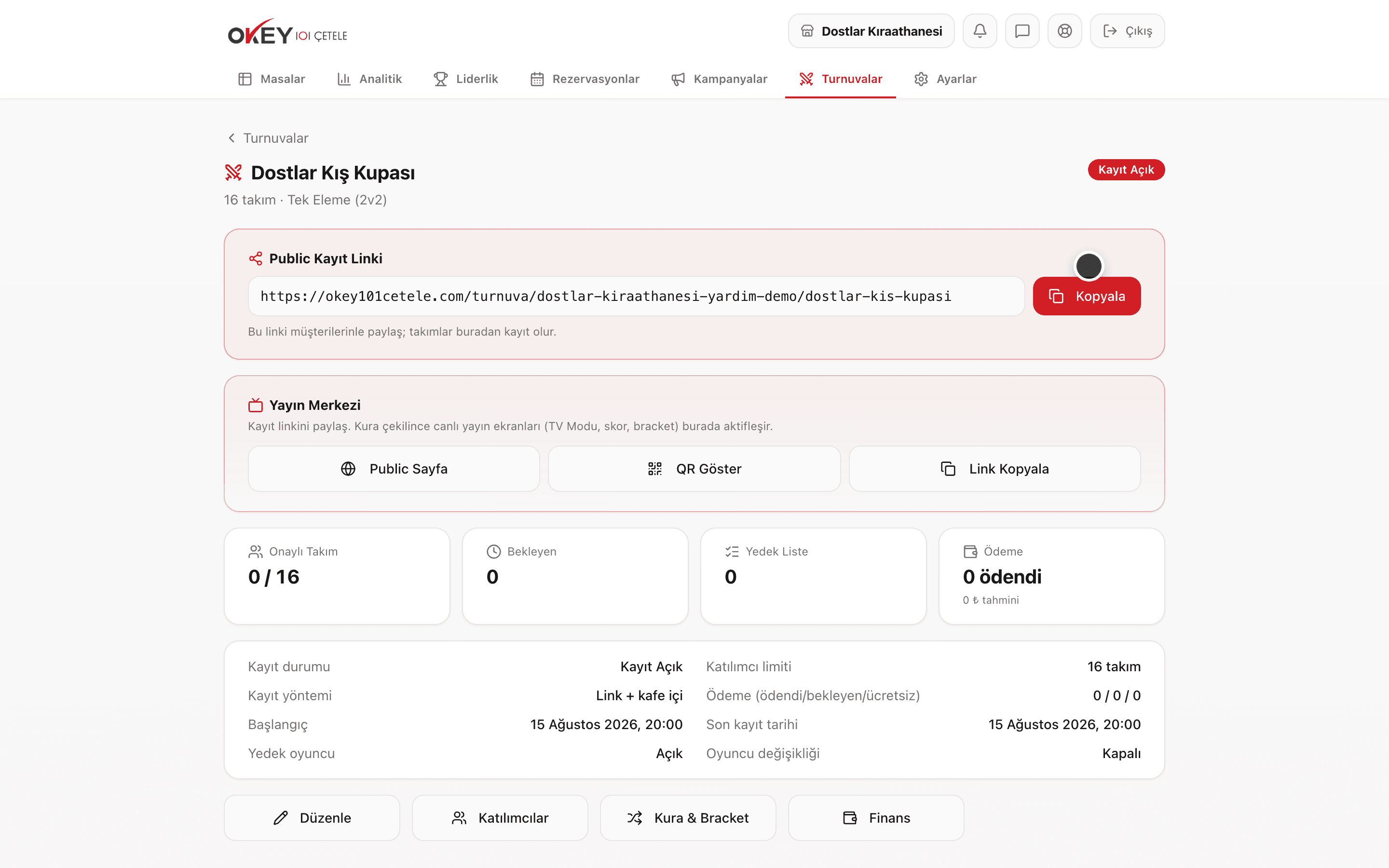The height and width of the screenshot is (868, 1389).
Task: Click the crossed swords icon by title
Action: pos(233,172)
